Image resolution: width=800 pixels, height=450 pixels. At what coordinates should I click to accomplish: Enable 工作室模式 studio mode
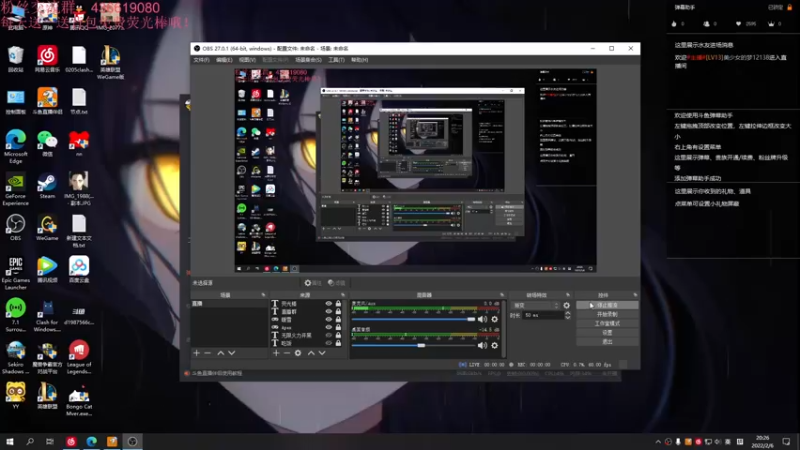pyautogui.click(x=607, y=323)
